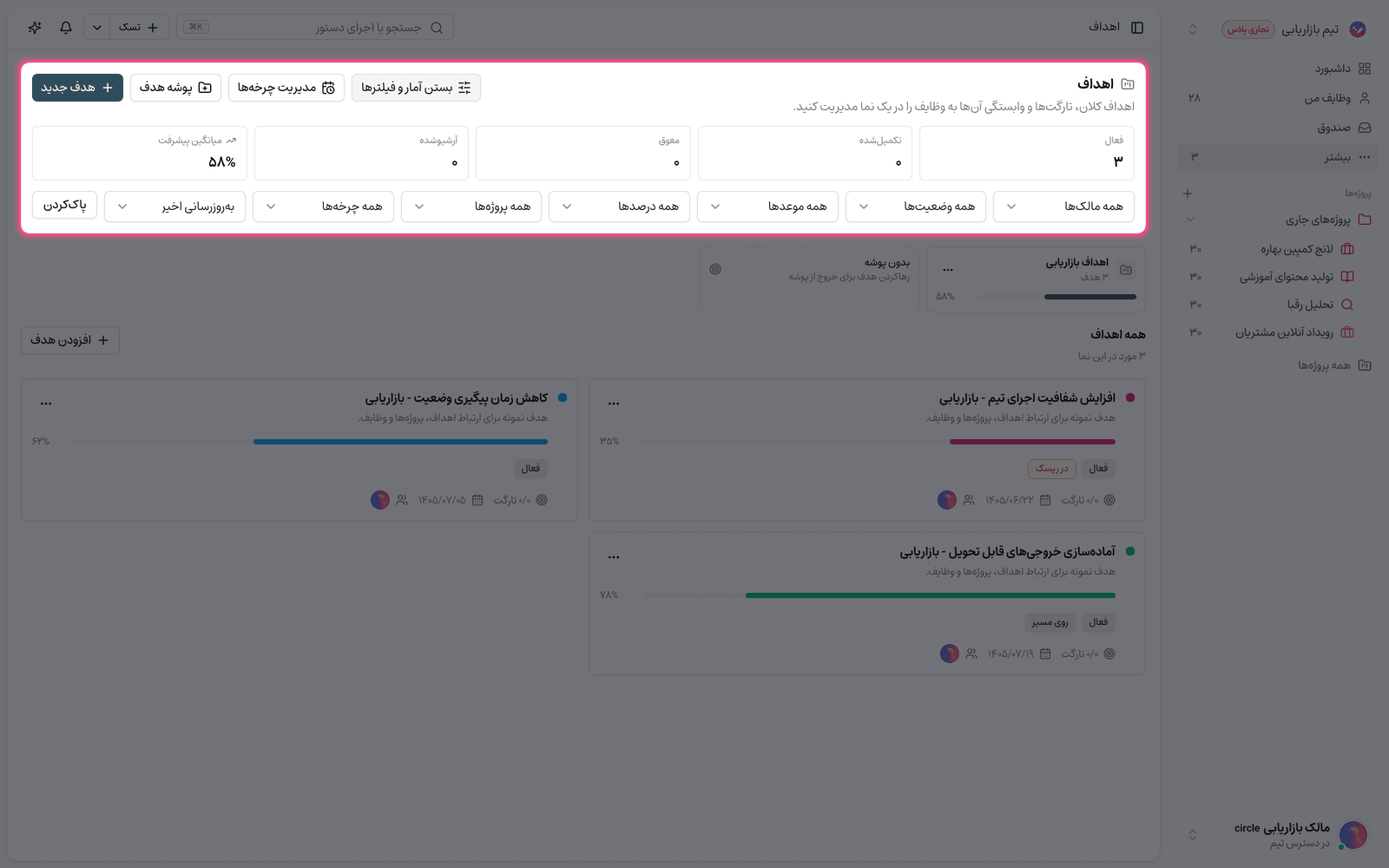Click the sparkle AI assistant icon

click(35, 28)
